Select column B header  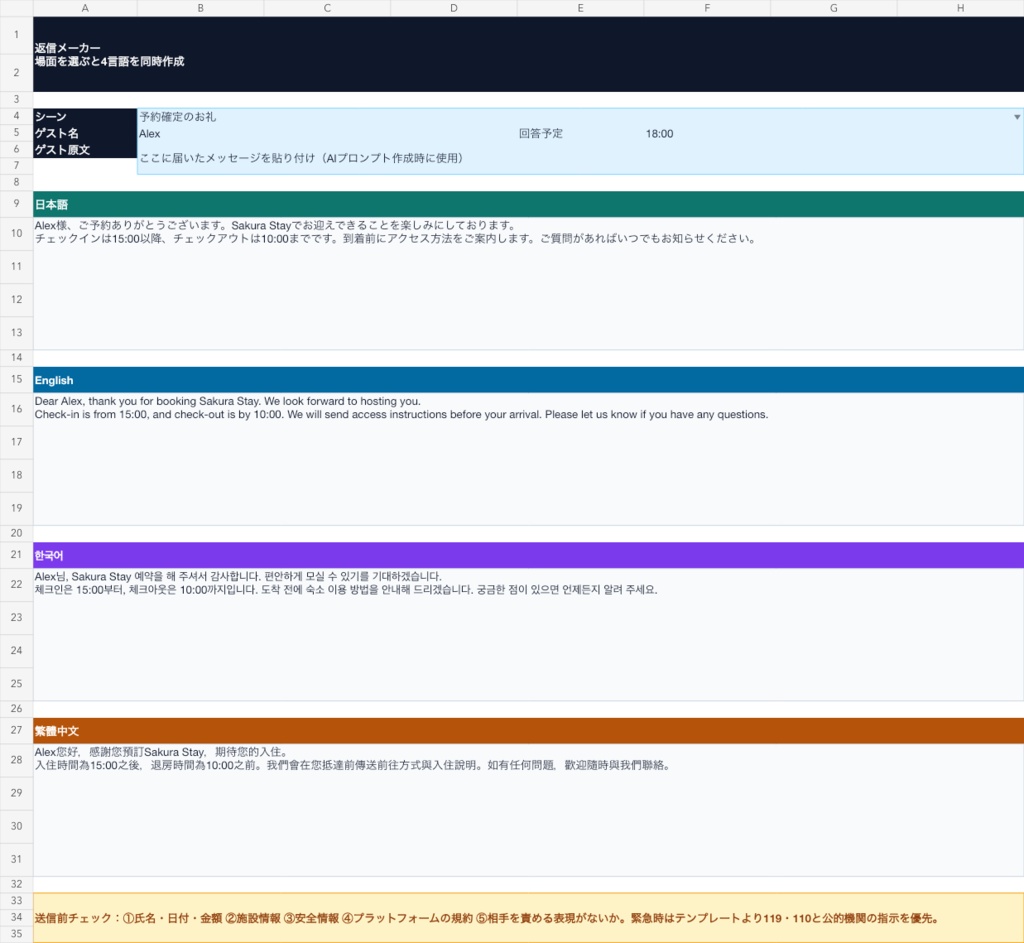pyautogui.click(x=200, y=8)
